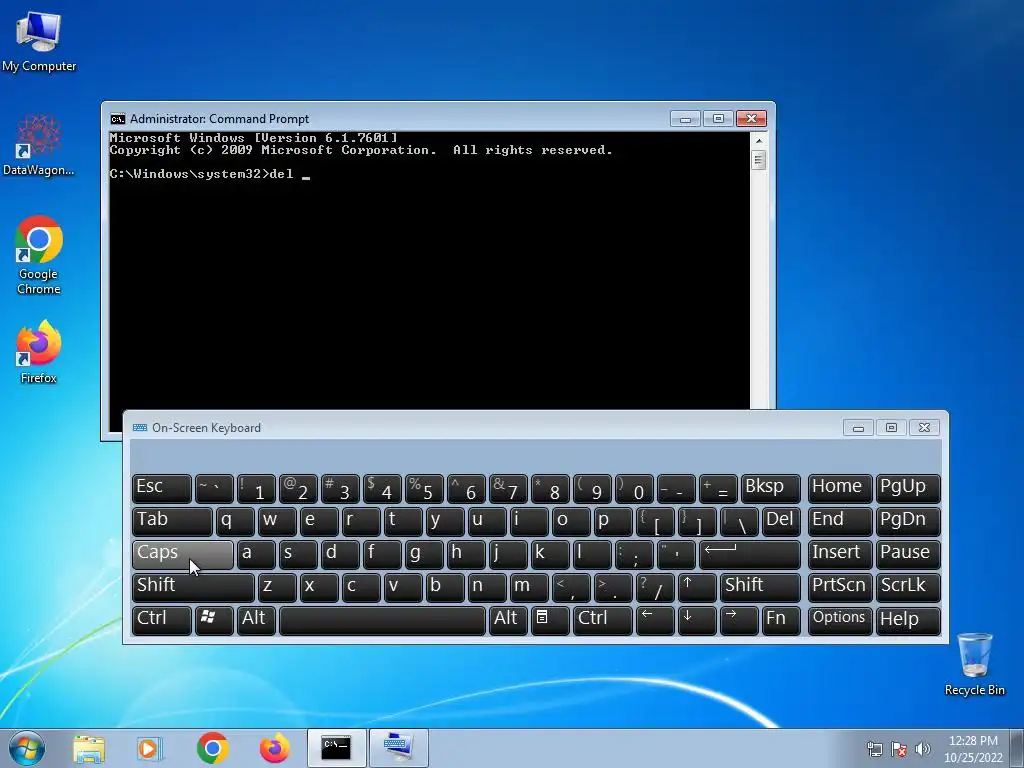Open the Recycle Bin icon
The height and width of the screenshot is (768, 1024).
click(x=974, y=664)
